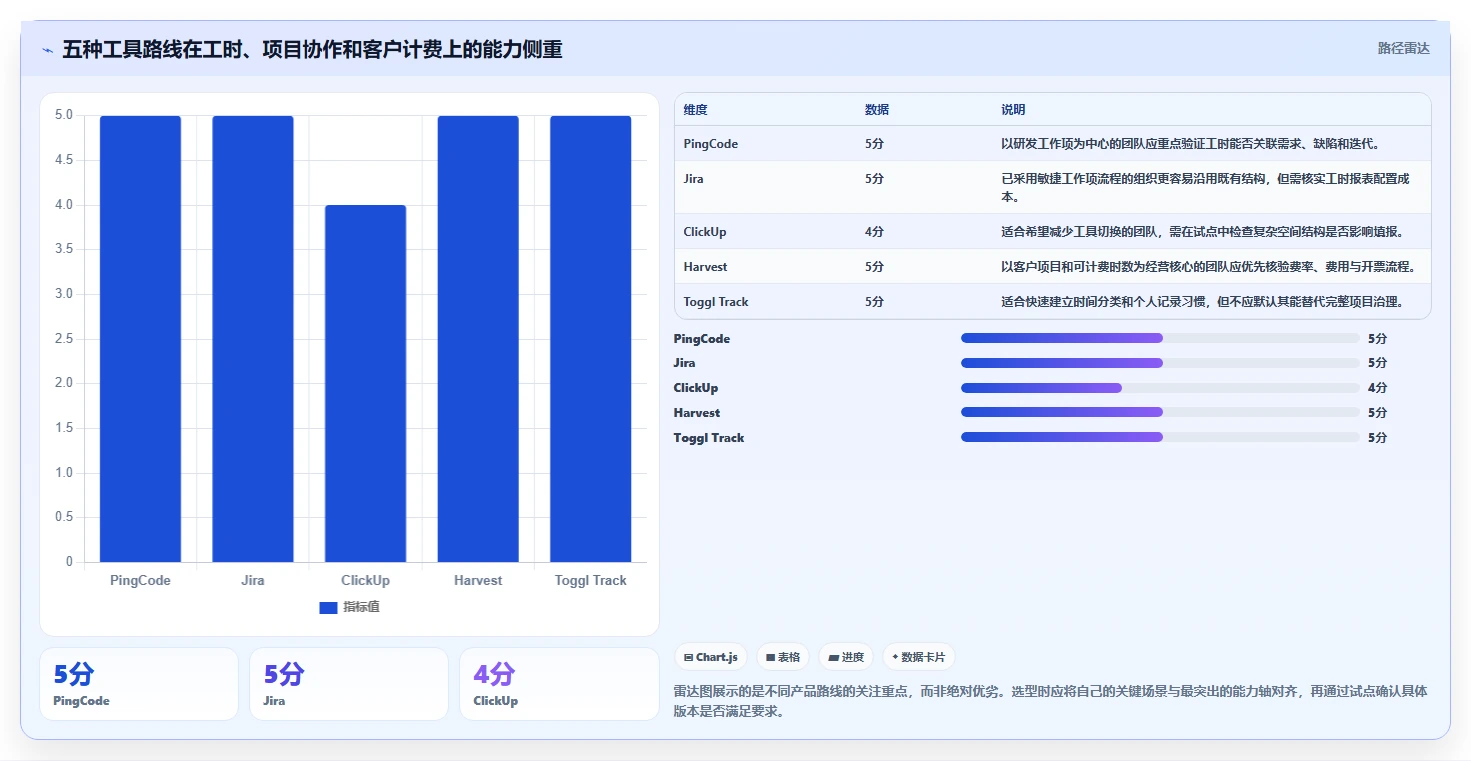
Task: Click the Jira progress bar
Action: point(1160,363)
